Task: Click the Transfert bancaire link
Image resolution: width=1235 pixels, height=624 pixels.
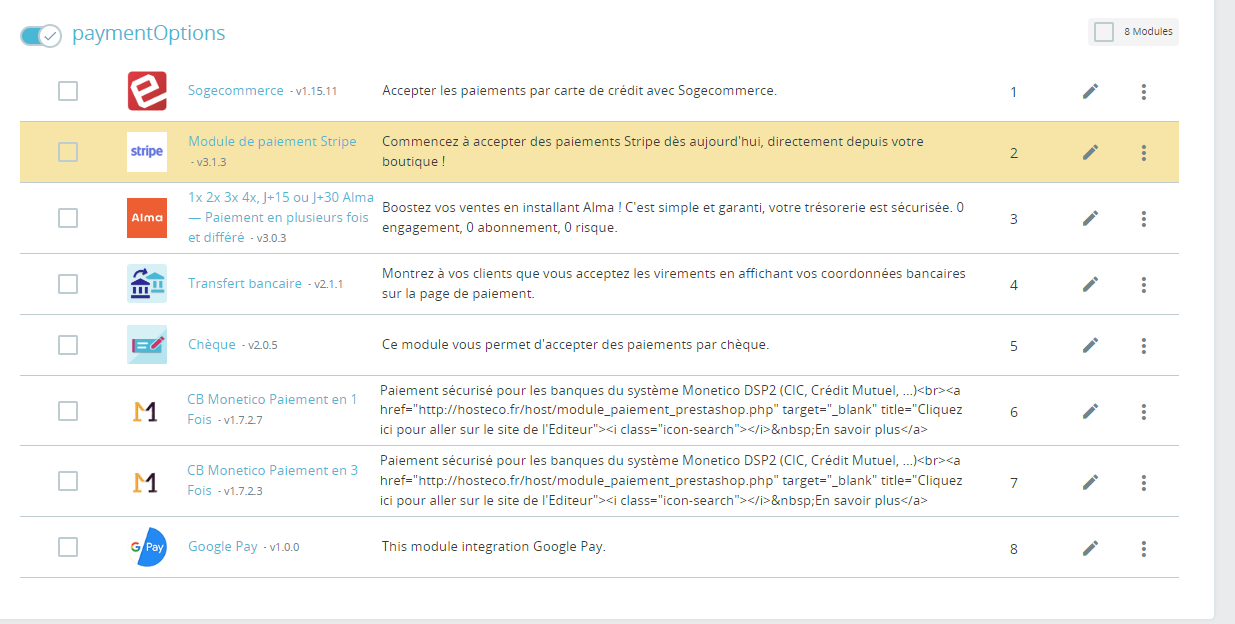Action: [x=245, y=283]
